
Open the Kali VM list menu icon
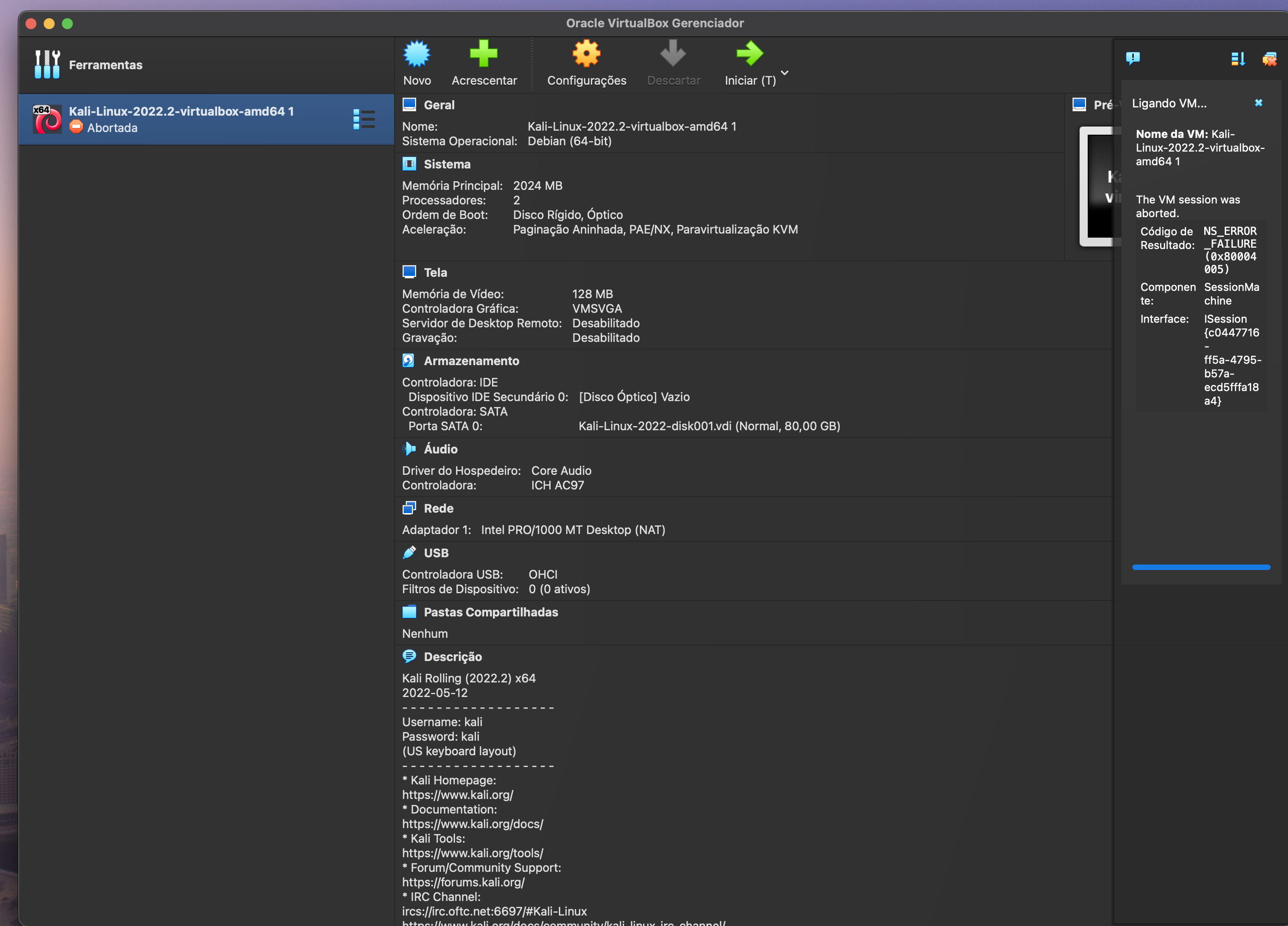tap(364, 119)
